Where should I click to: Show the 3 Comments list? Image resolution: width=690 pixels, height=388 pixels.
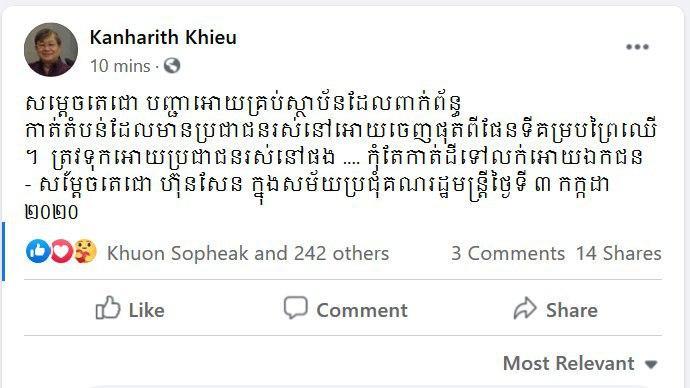pyautogui.click(x=508, y=253)
